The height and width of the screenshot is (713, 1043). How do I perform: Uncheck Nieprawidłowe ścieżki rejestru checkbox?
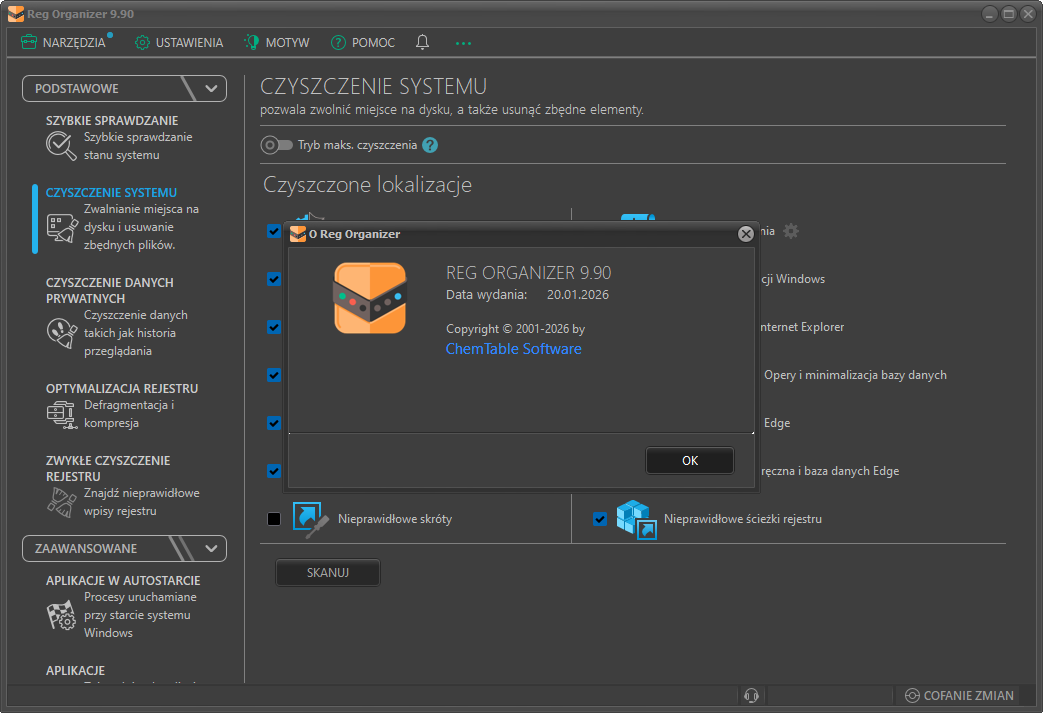599,519
